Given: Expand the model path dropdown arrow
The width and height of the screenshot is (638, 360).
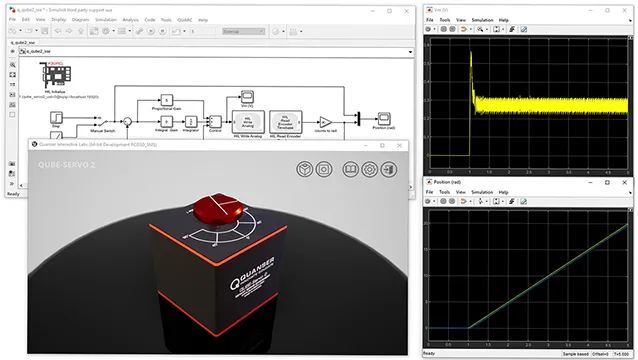Looking at the screenshot, I should pyautogui.click(x=410, y=52).
